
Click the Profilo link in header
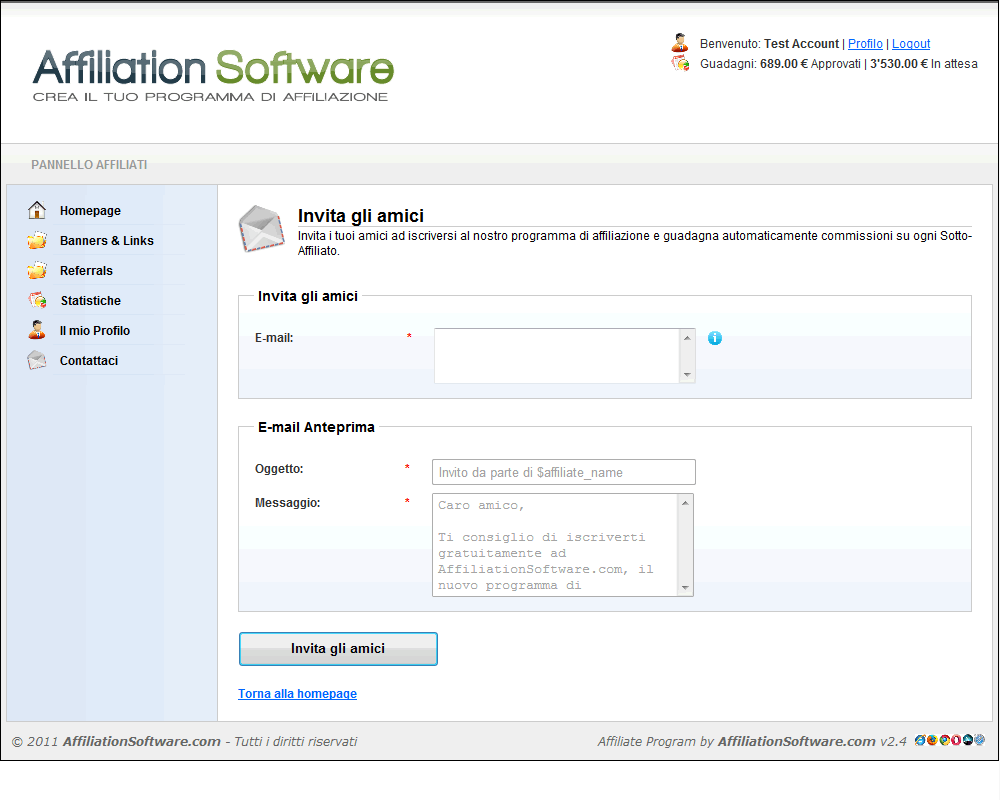[x=865, y=43]
